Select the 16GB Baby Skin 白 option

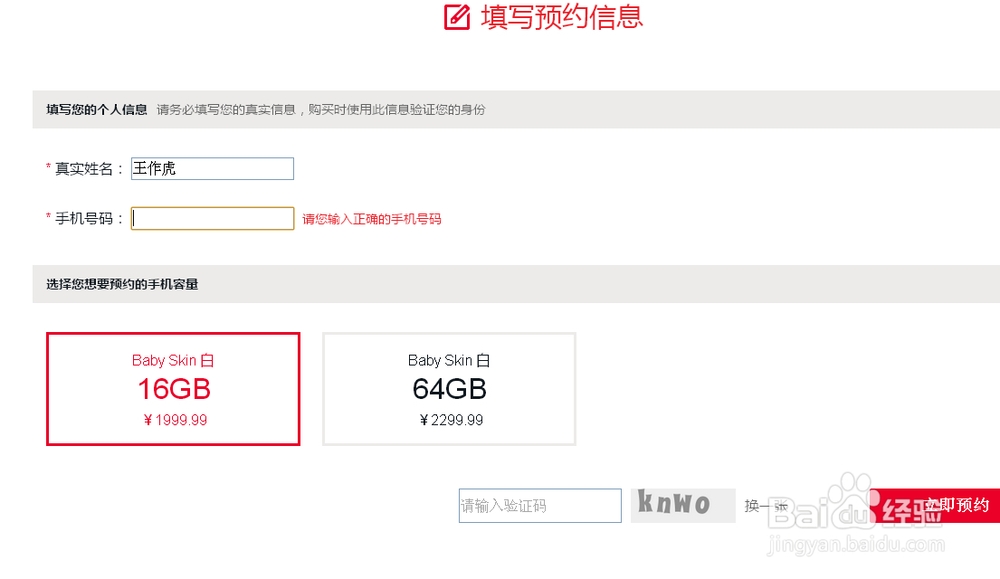(172, 388)
